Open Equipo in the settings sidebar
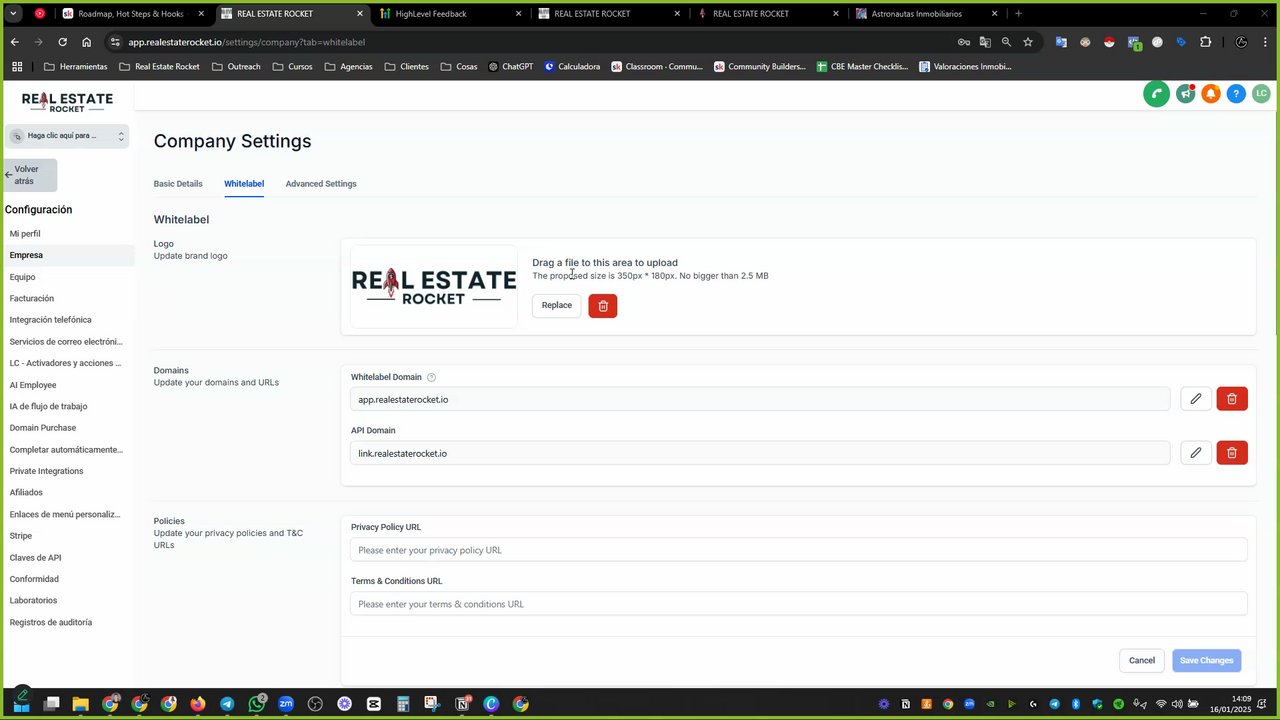The width and height of the screenshot is (1280, 720). [x=22, y=277]
